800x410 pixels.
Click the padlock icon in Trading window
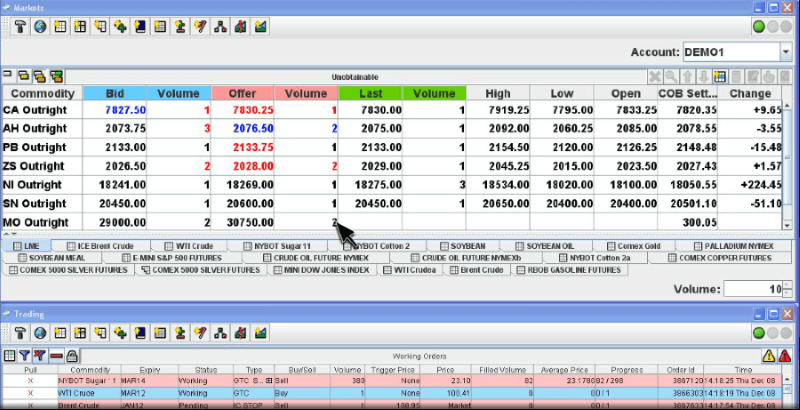pos(72,355)
